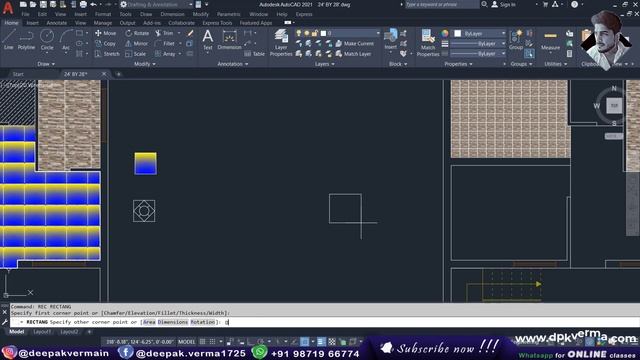640x360 pixels.
Task: Select the Line tool
Action: 9,40
